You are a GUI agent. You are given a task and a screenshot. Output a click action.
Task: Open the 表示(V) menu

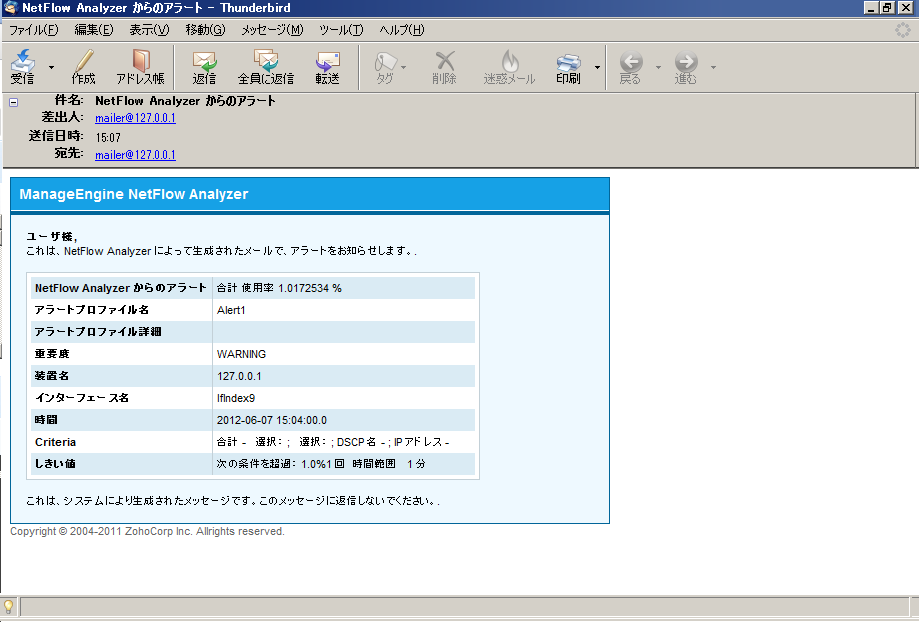click(x=149, y=30)
